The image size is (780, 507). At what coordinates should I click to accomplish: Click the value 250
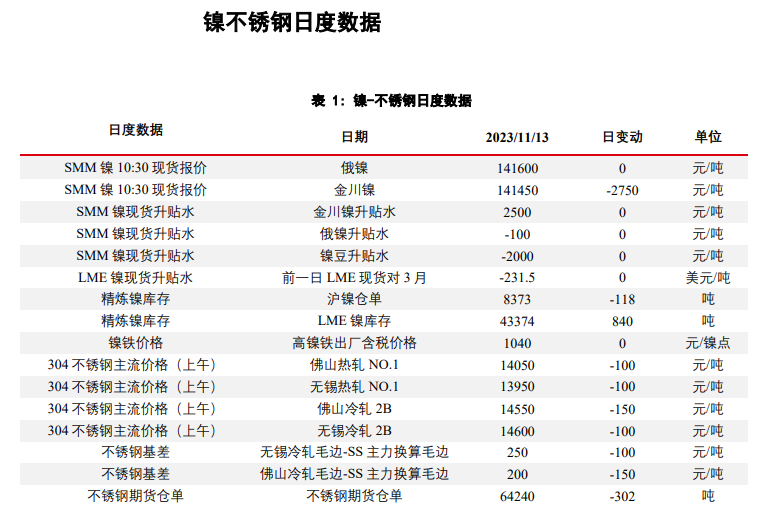[517, 452]
